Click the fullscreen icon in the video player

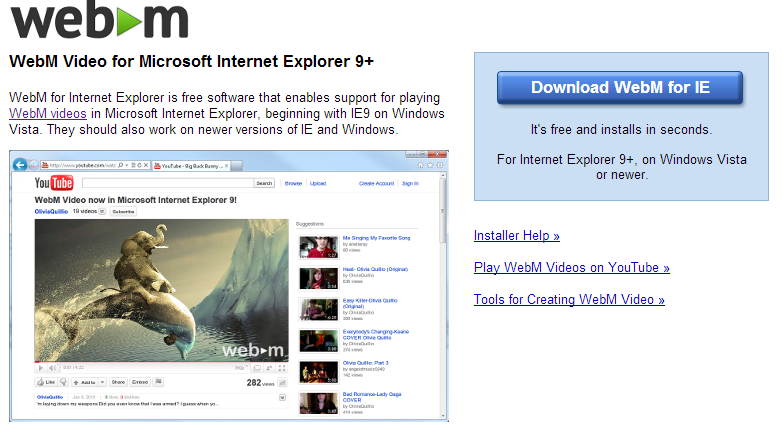tap(282, 368)
